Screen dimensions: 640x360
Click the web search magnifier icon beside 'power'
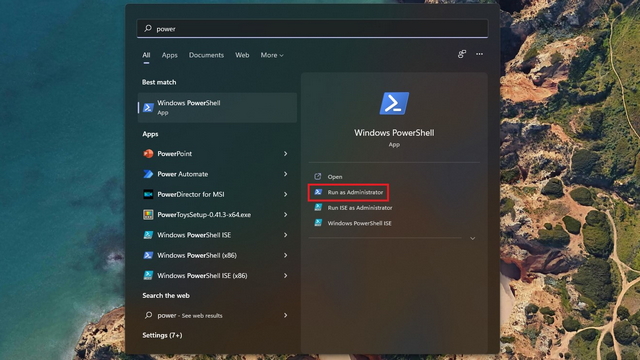[149, 315]
